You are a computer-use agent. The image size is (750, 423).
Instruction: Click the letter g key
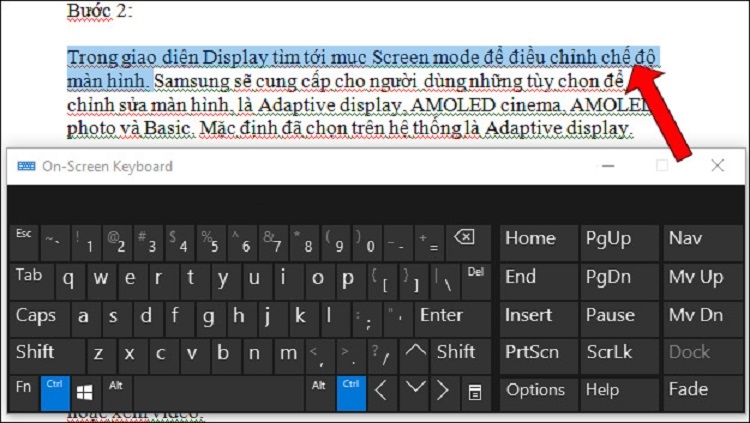click(211, 319)
